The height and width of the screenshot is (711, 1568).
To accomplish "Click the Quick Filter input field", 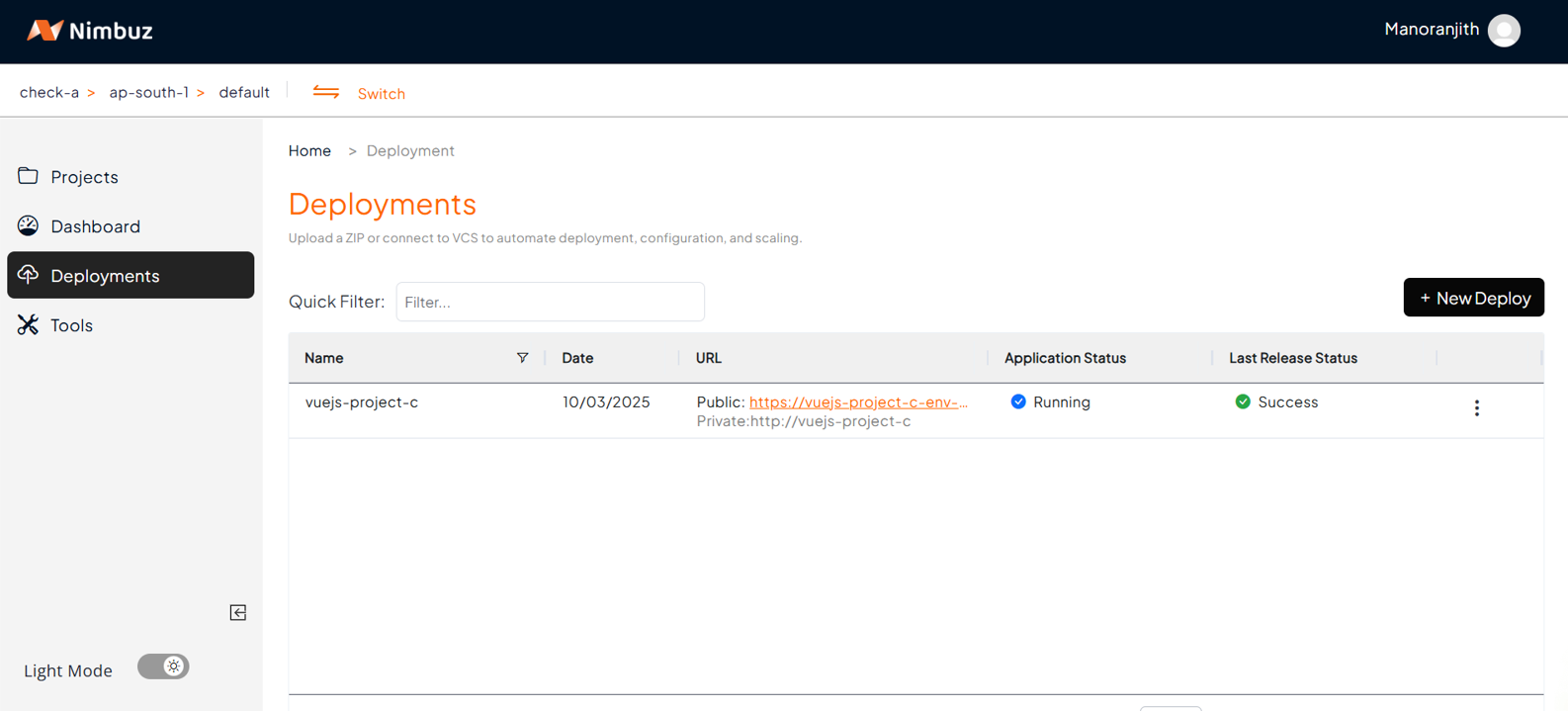I will point(550,302).
